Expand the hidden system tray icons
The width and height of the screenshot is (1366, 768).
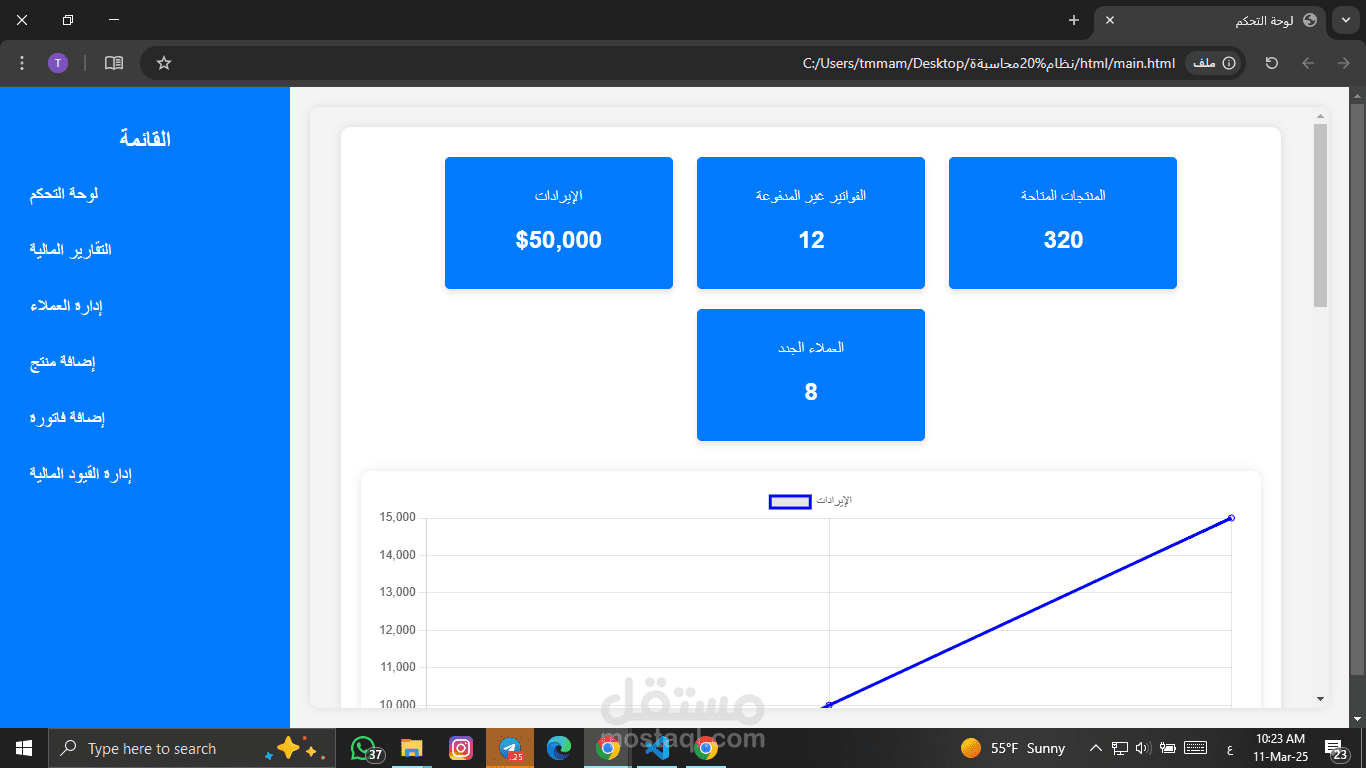tap(1096, 748)
